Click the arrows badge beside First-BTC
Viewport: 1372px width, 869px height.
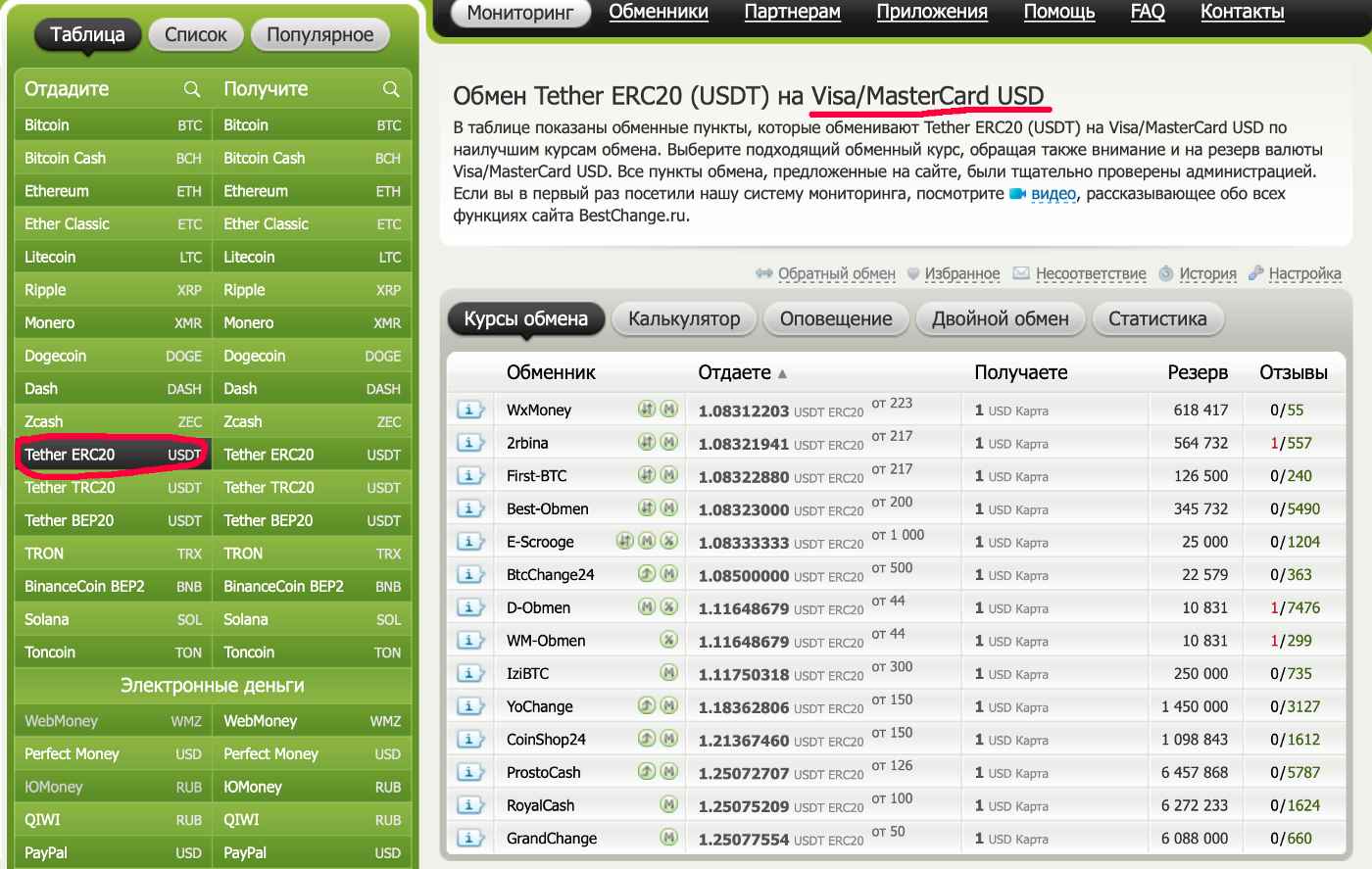[x=647, y=475]
